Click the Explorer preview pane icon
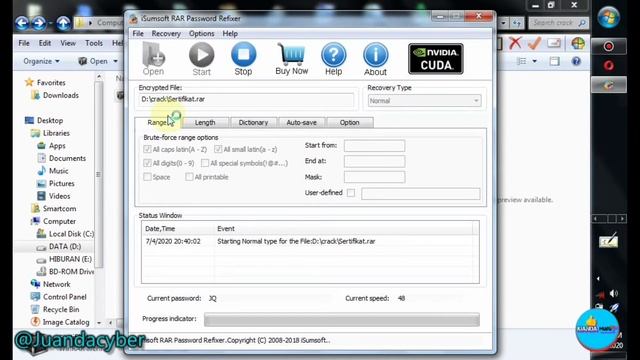The height and width of the screenshot is (360, 640). 554,61
